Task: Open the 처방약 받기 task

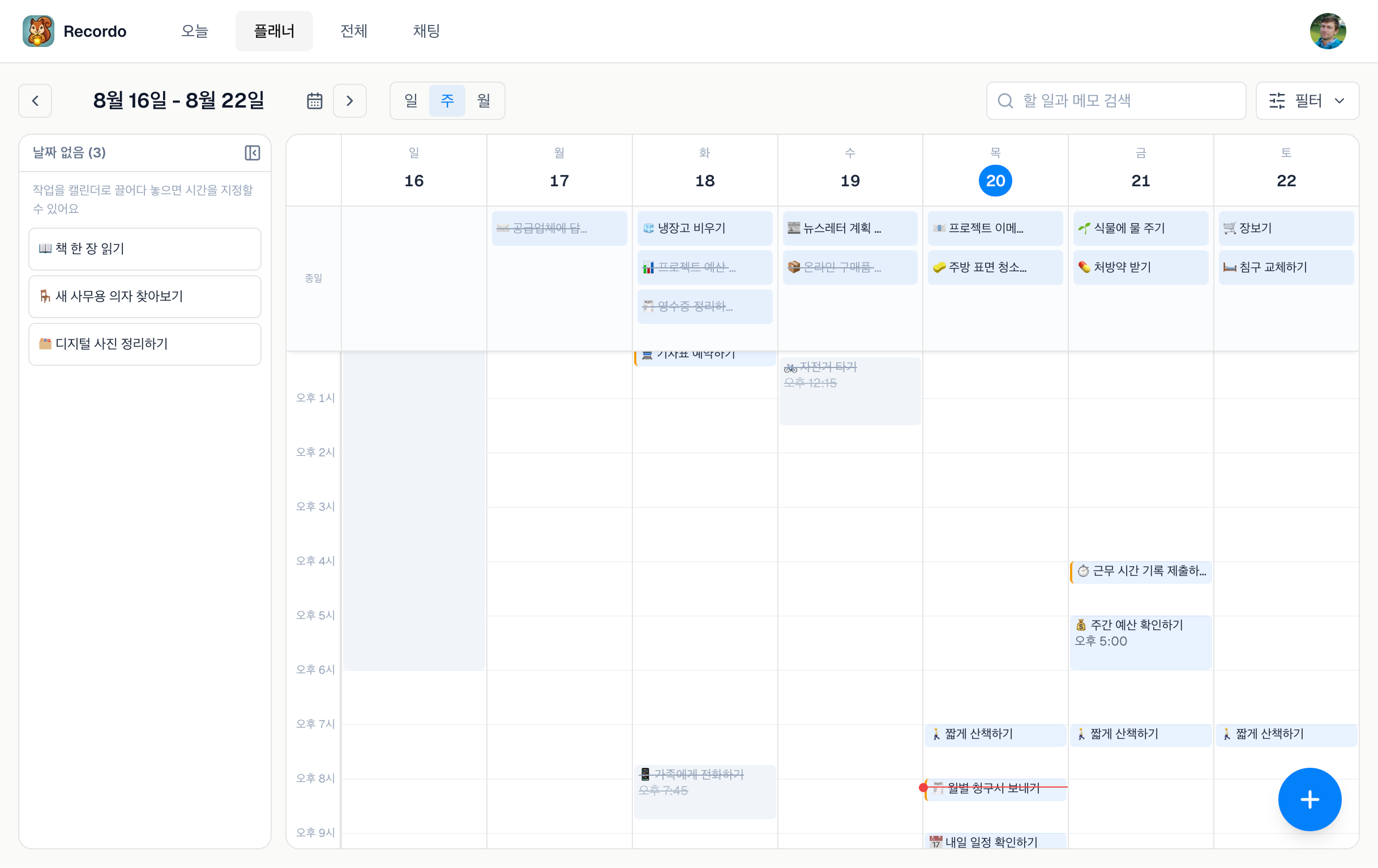Action: (1141, 267)
